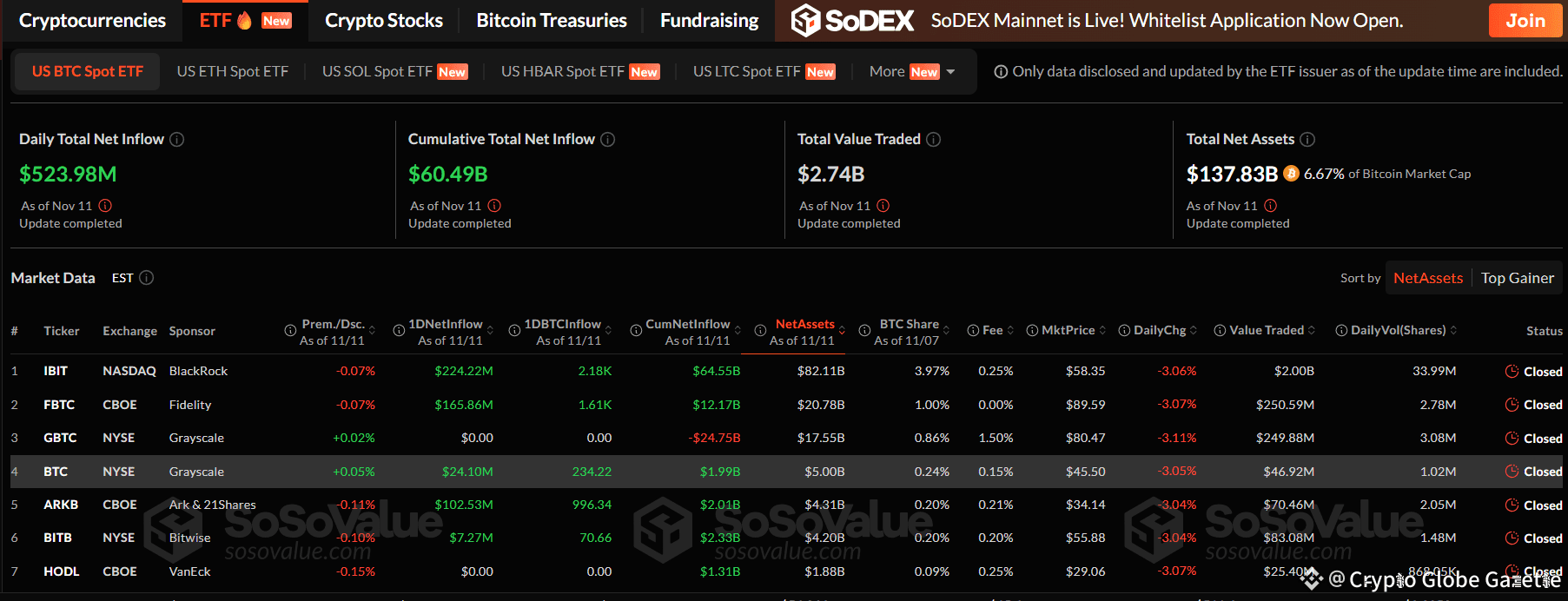1568x601 pixels.
Task: Sort table by 1DBTCInflow column
Action: [x=608, y=331]
